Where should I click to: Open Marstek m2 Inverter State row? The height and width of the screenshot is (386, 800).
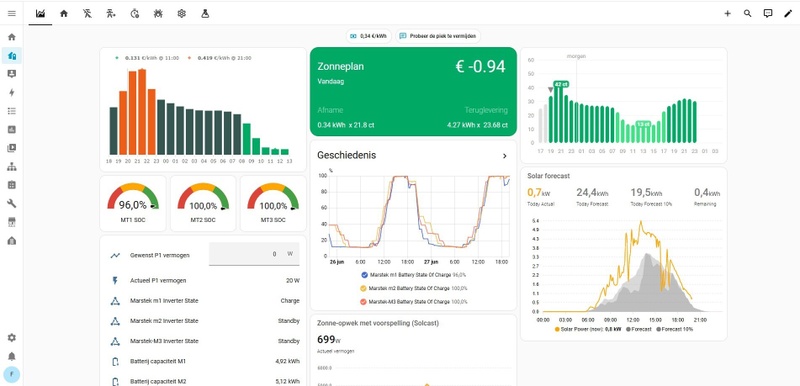204,321
